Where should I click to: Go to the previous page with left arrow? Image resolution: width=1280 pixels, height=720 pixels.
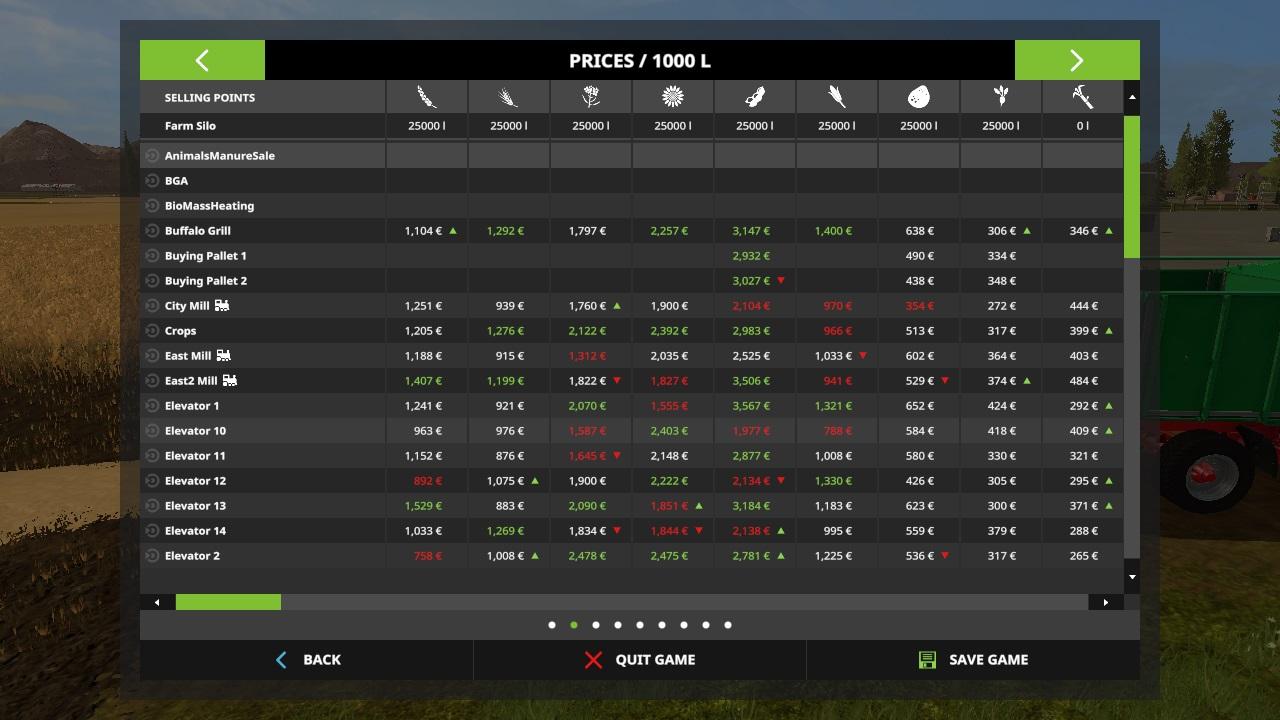coord(202,60)
